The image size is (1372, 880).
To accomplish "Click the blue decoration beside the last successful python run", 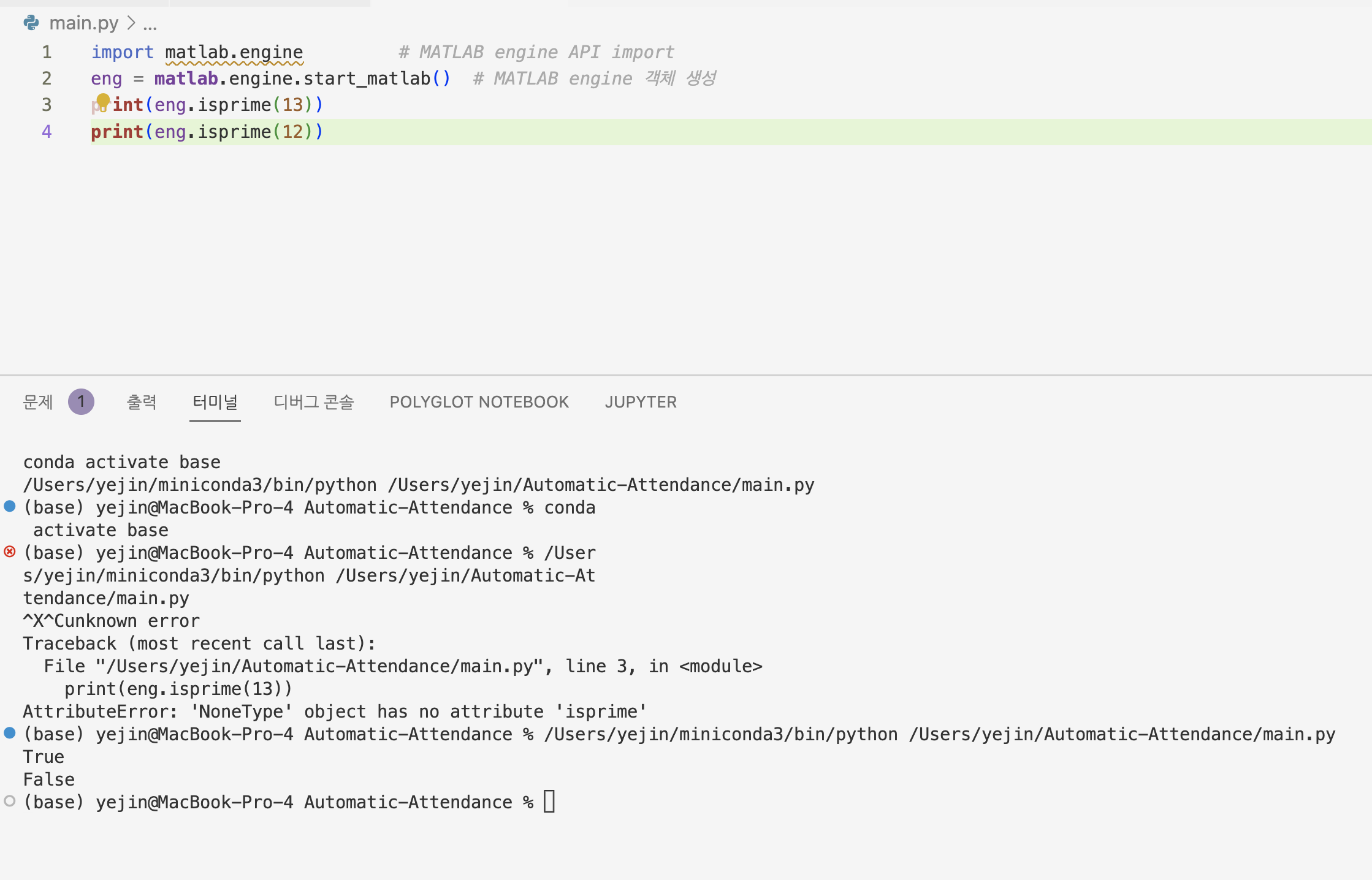I will [x=10, y=733].
